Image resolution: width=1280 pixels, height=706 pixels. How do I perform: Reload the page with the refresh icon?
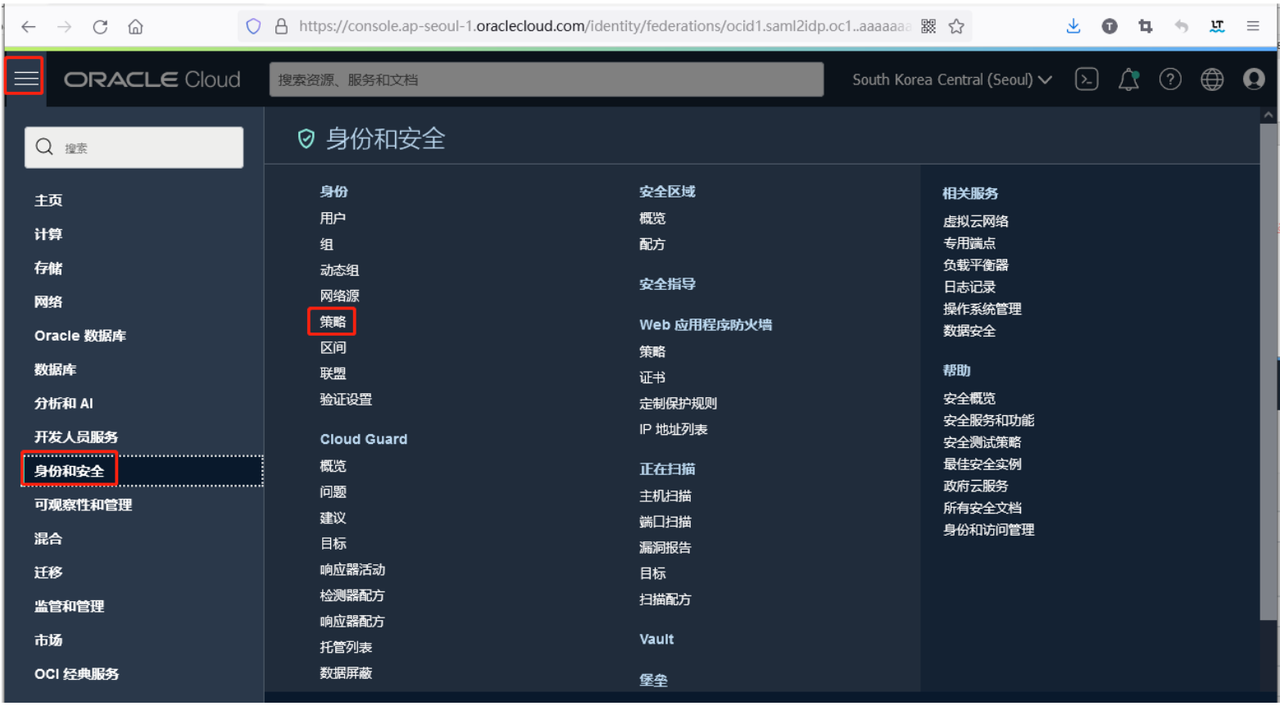100,27
